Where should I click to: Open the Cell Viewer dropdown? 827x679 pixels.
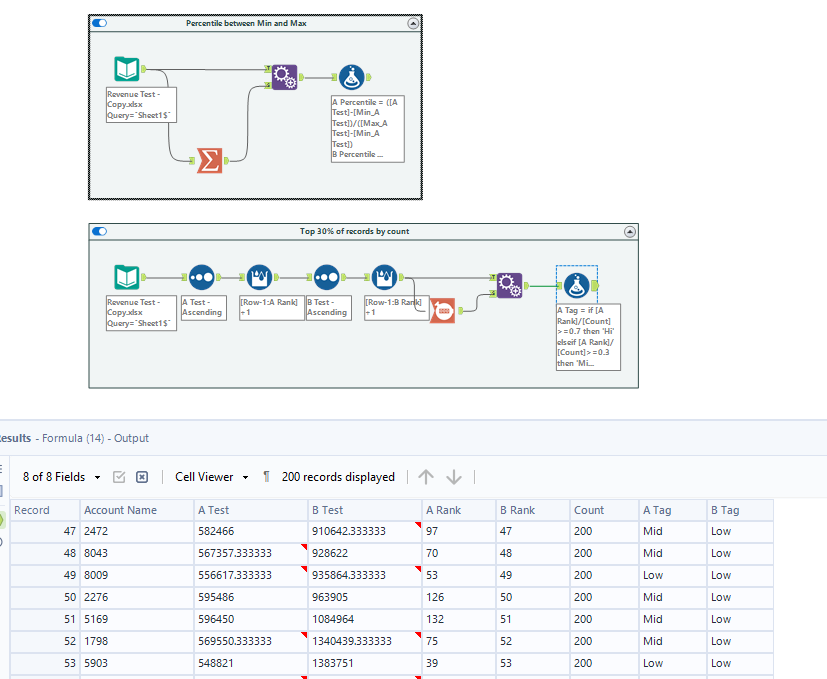tap(210, 476)
